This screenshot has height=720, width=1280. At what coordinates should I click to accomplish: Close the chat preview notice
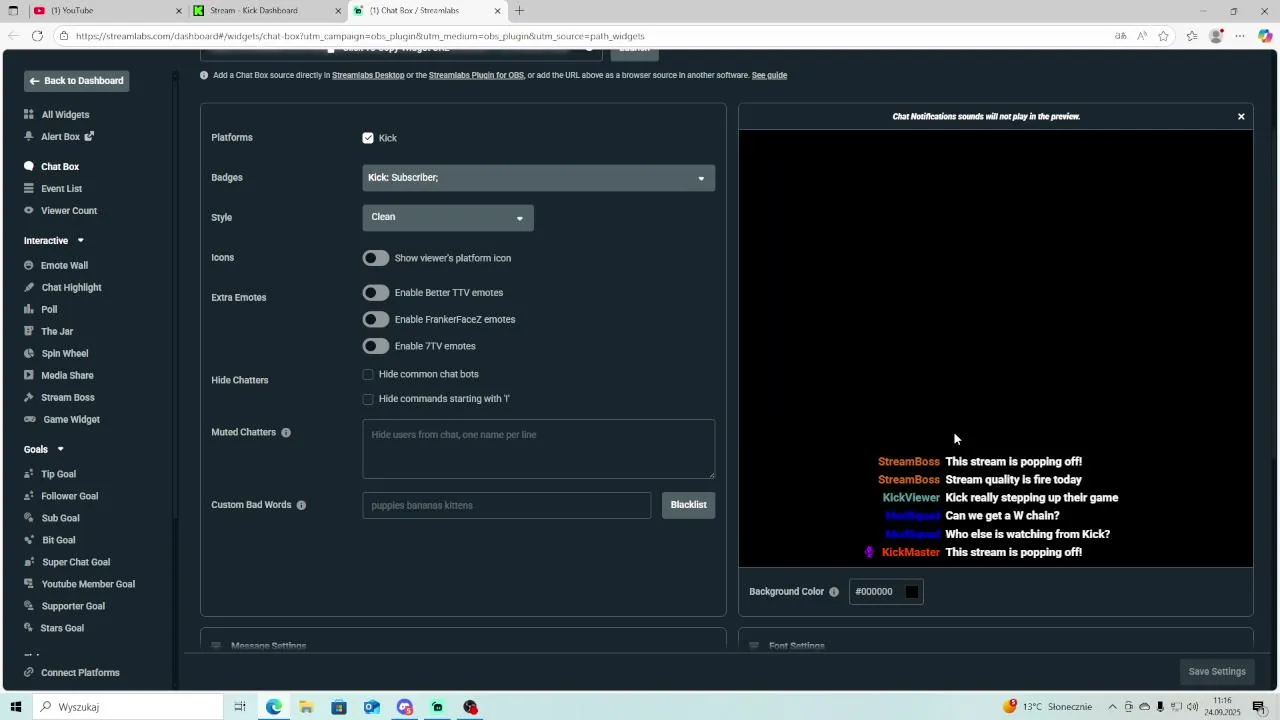point(1241,117)
